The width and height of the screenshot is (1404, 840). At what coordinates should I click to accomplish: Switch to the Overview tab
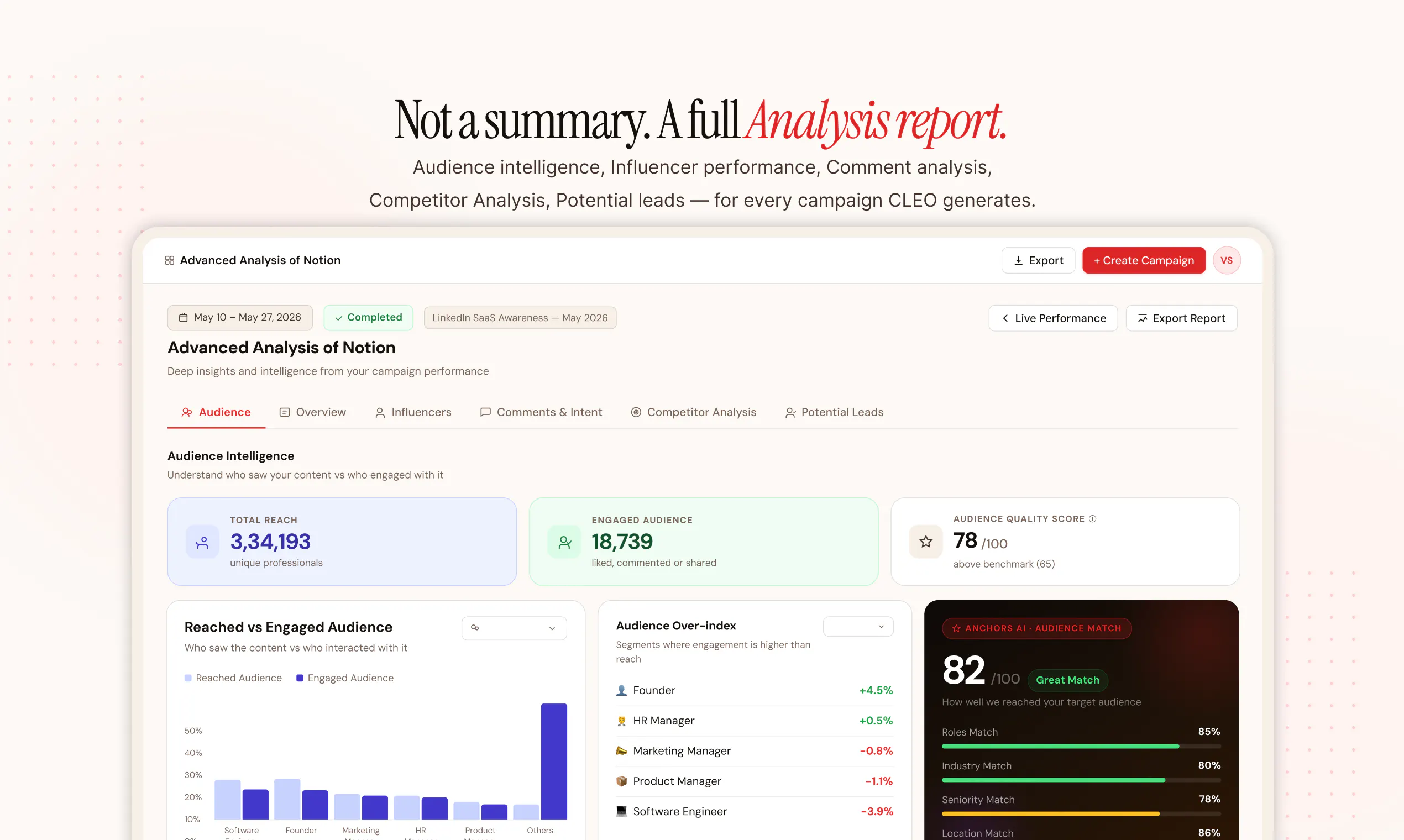pos(313,413)
